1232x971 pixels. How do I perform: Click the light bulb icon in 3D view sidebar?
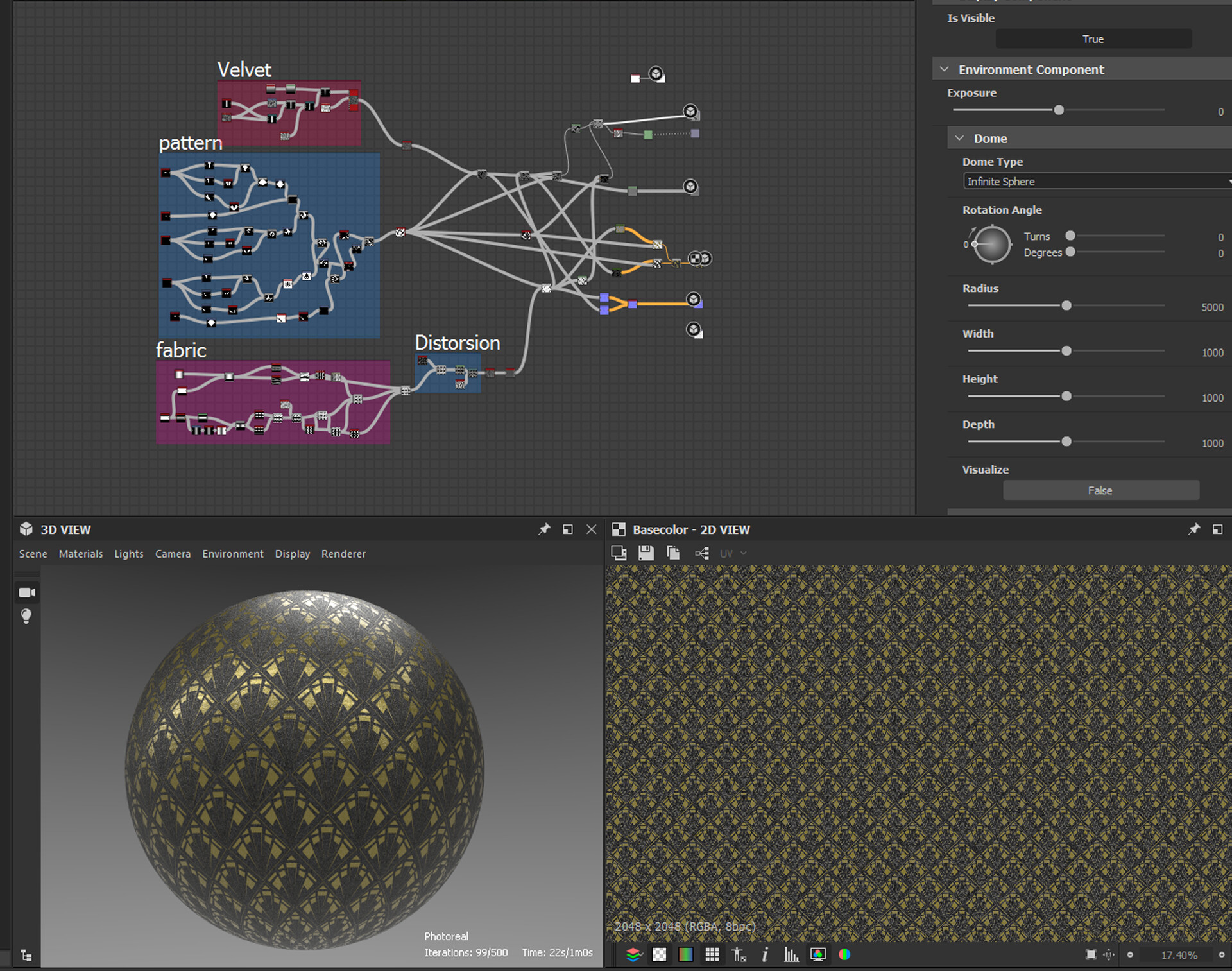27,616
